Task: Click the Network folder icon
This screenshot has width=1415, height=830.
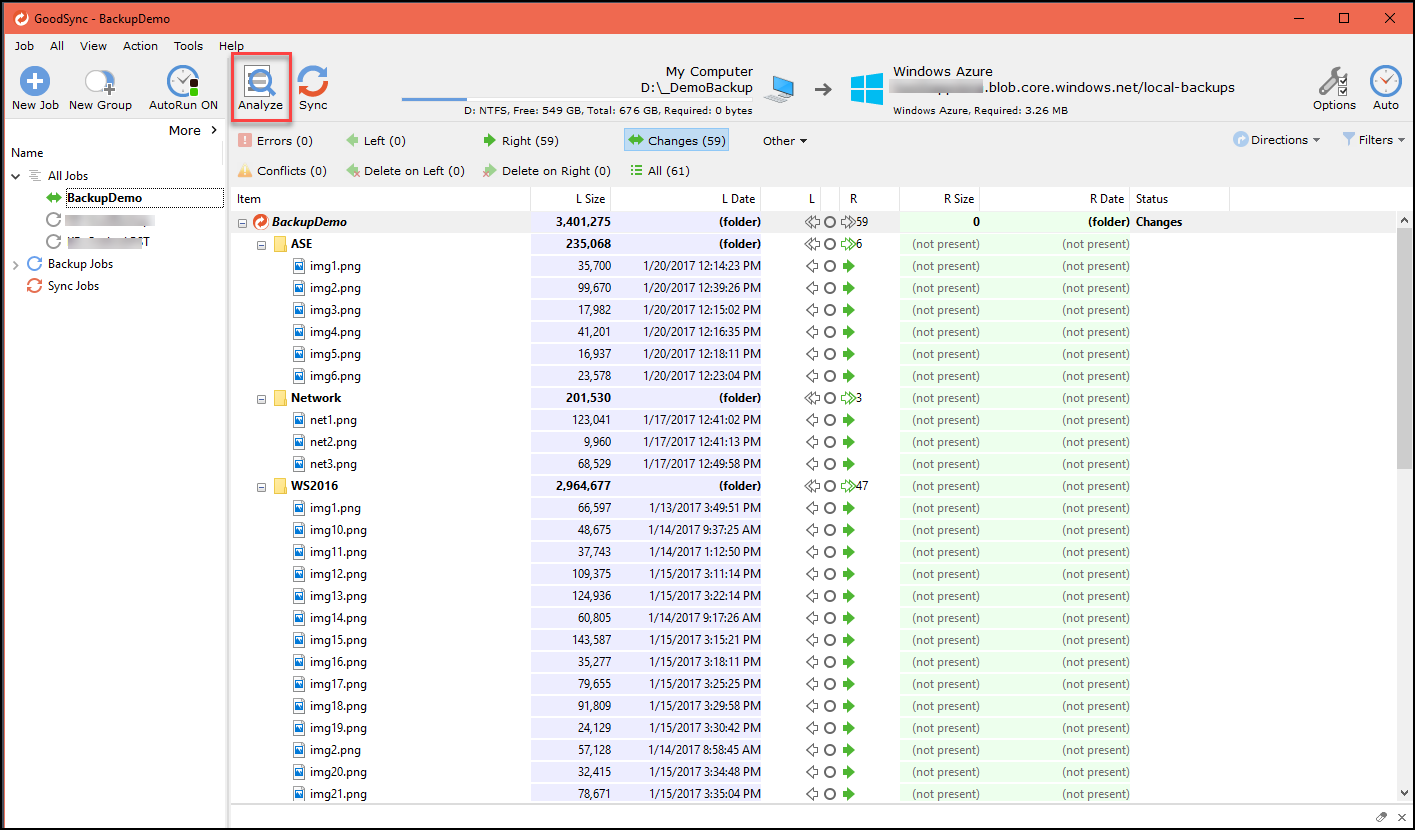Action: click(280, 398)
